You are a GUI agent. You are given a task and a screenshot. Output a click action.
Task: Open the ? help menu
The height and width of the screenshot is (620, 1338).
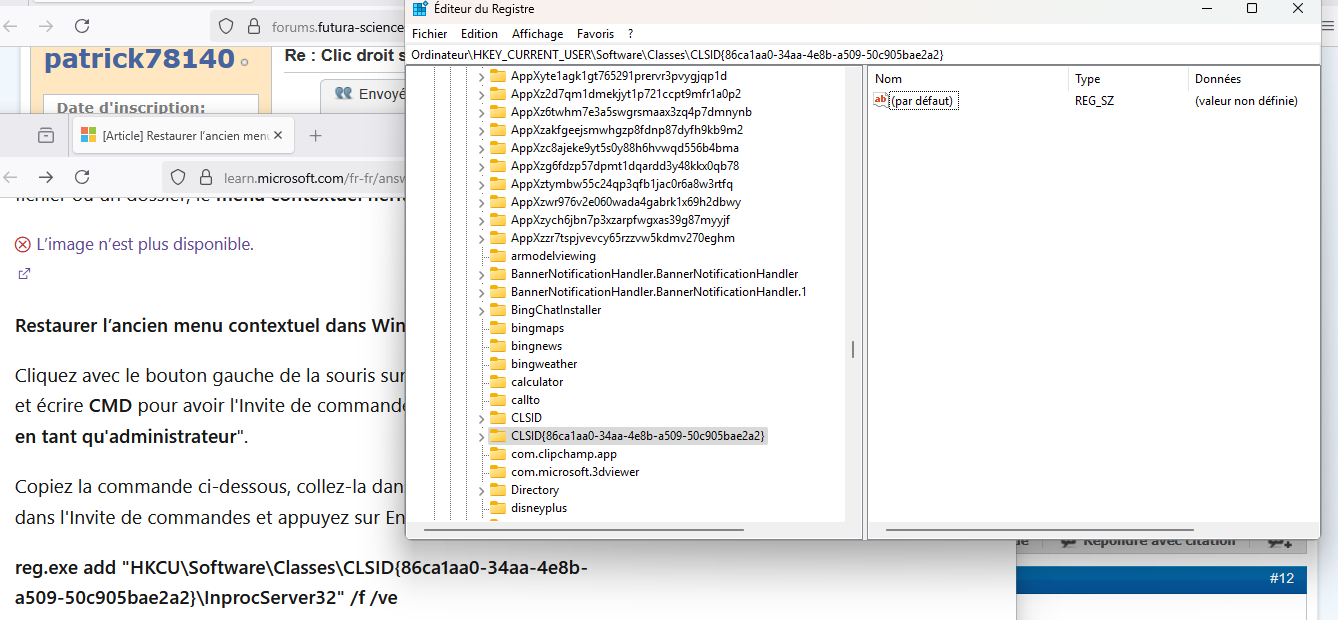pos(630,34)
